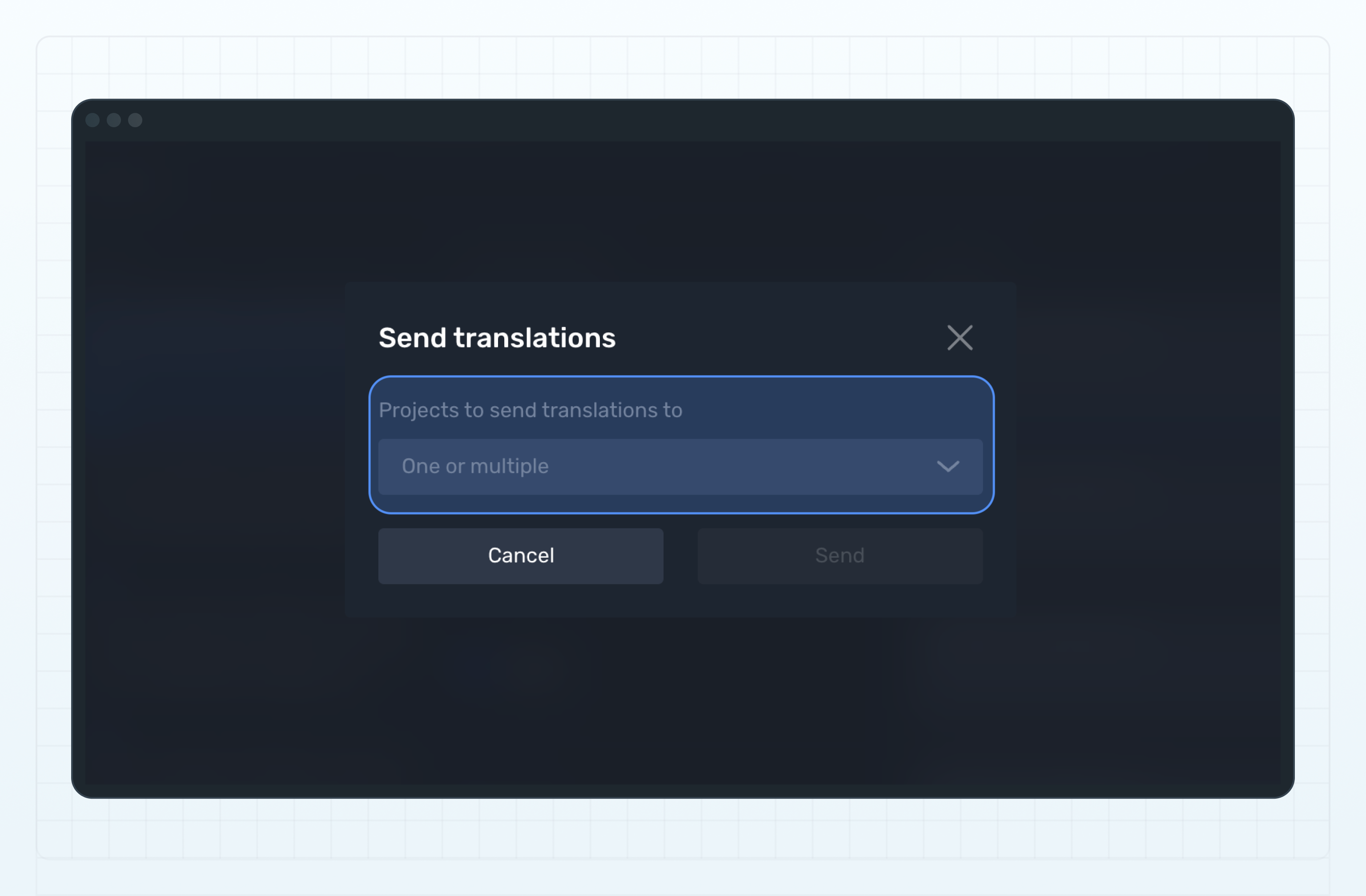Click the red traffic light dot
Viewport: 1366px width, 896px height.
[x=93, y=120]
